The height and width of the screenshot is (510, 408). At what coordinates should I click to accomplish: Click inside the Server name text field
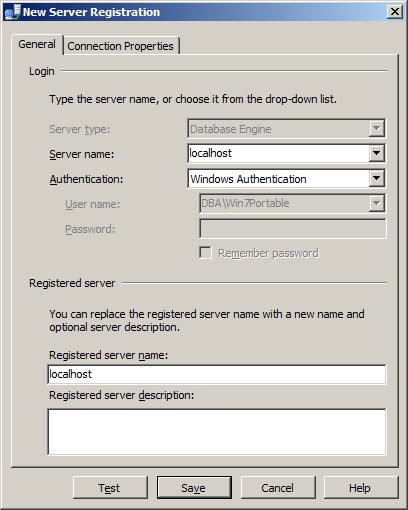[279, 153]
